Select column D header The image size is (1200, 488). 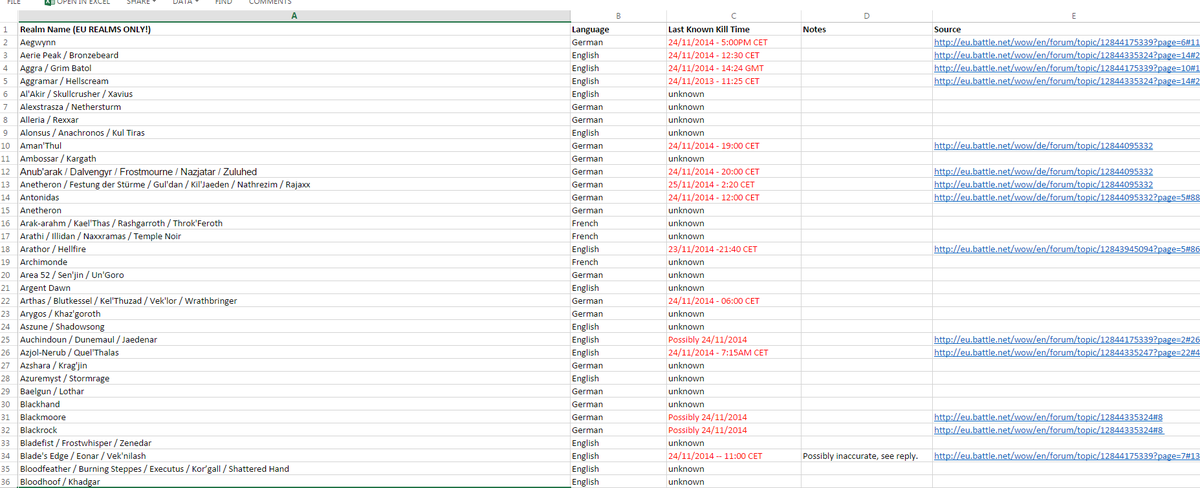[x=865, y=16]
